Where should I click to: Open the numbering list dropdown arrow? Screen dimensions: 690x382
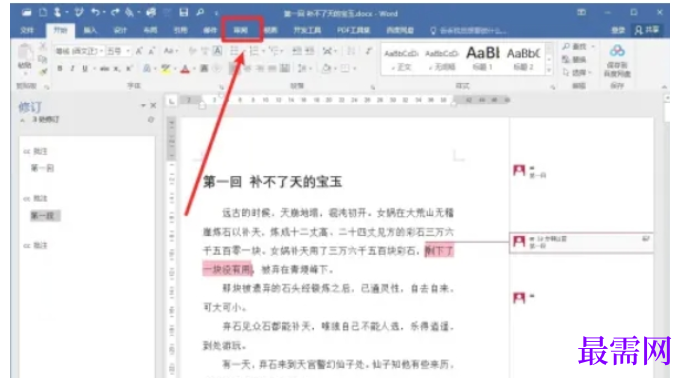263,51
